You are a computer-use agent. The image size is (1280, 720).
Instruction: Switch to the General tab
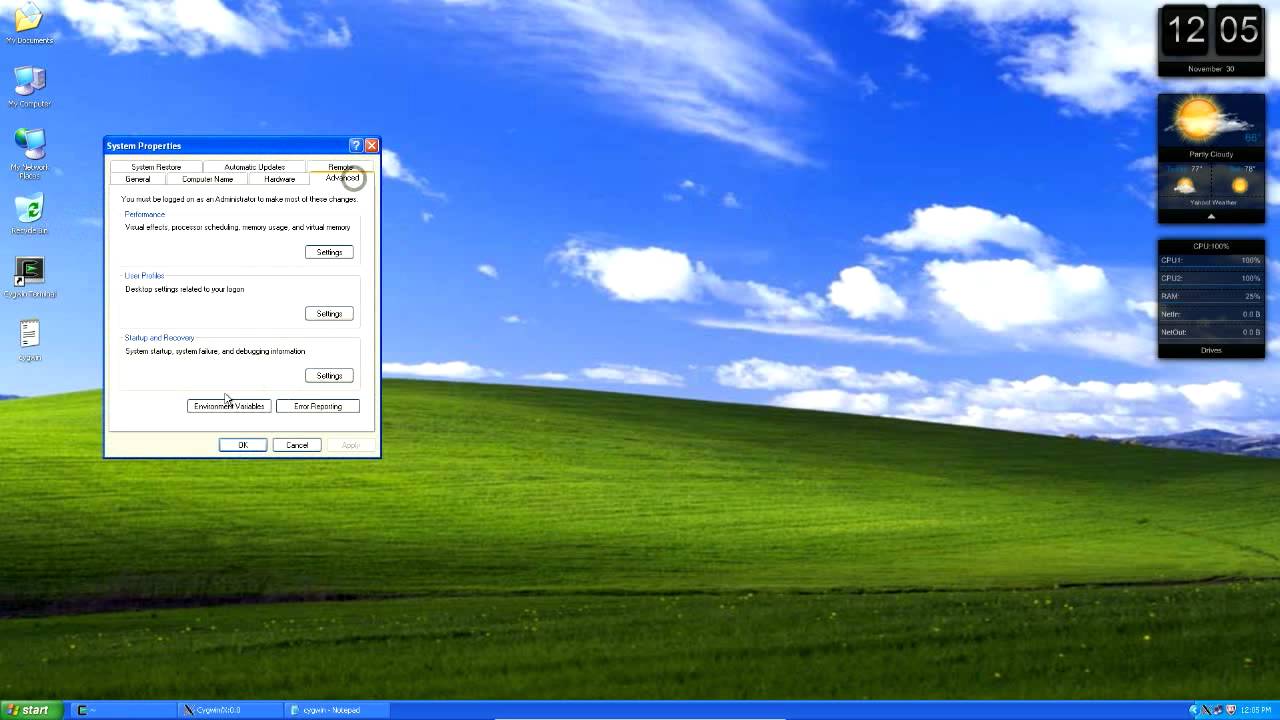pyautogui.click(x=138, y=179)
